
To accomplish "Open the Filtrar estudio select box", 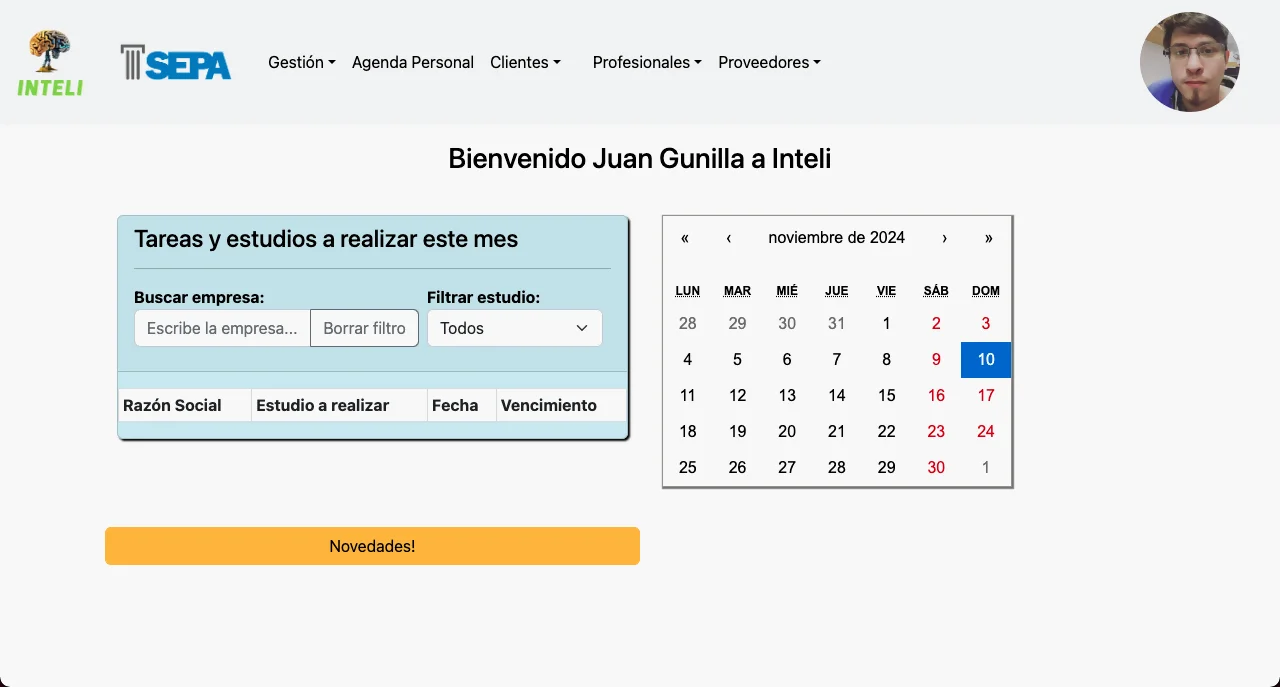I will pyautogui.click(x=514, y=328).
